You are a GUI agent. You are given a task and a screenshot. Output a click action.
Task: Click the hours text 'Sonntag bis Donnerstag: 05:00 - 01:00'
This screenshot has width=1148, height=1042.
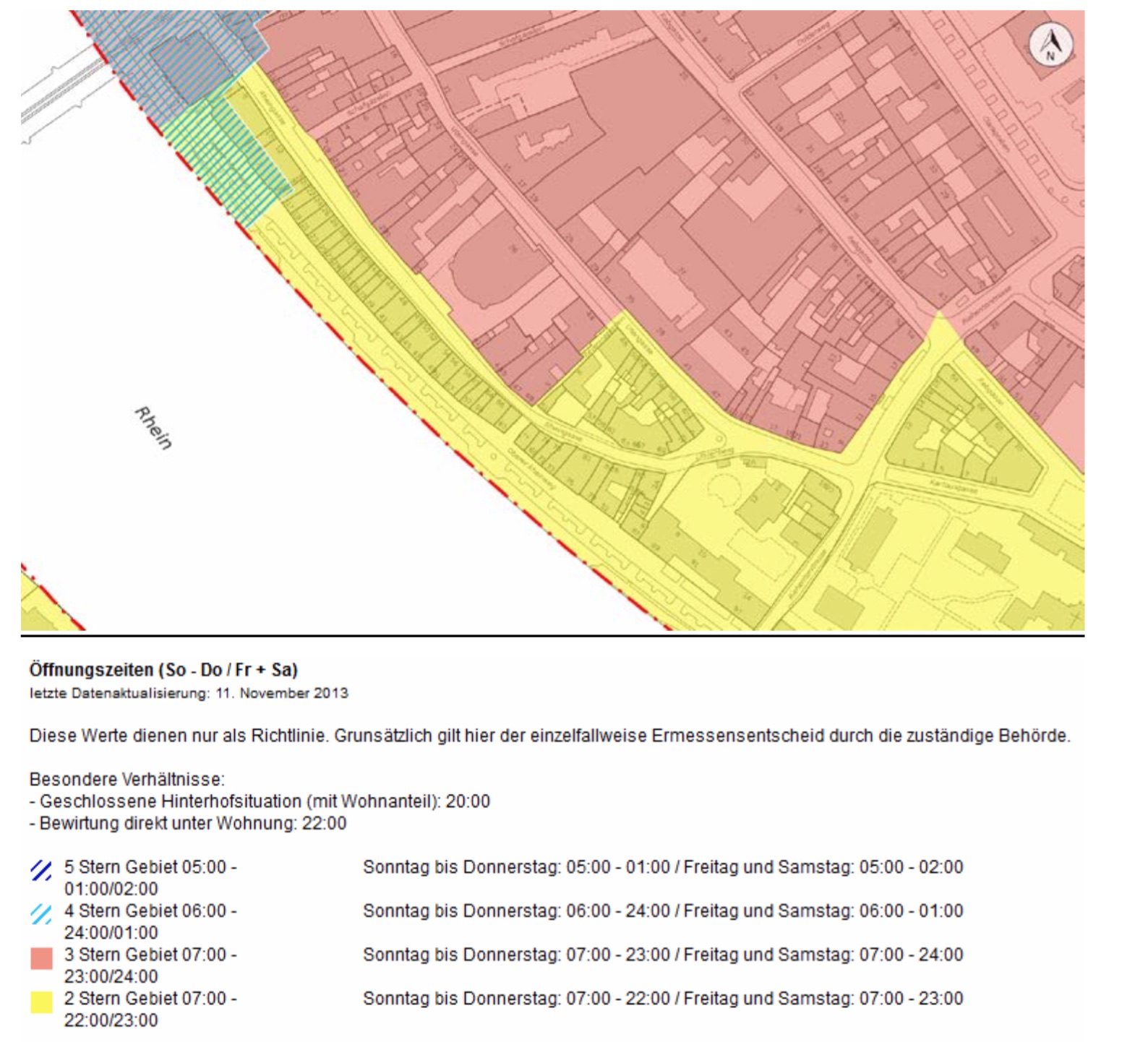click(x=516, y=867)
